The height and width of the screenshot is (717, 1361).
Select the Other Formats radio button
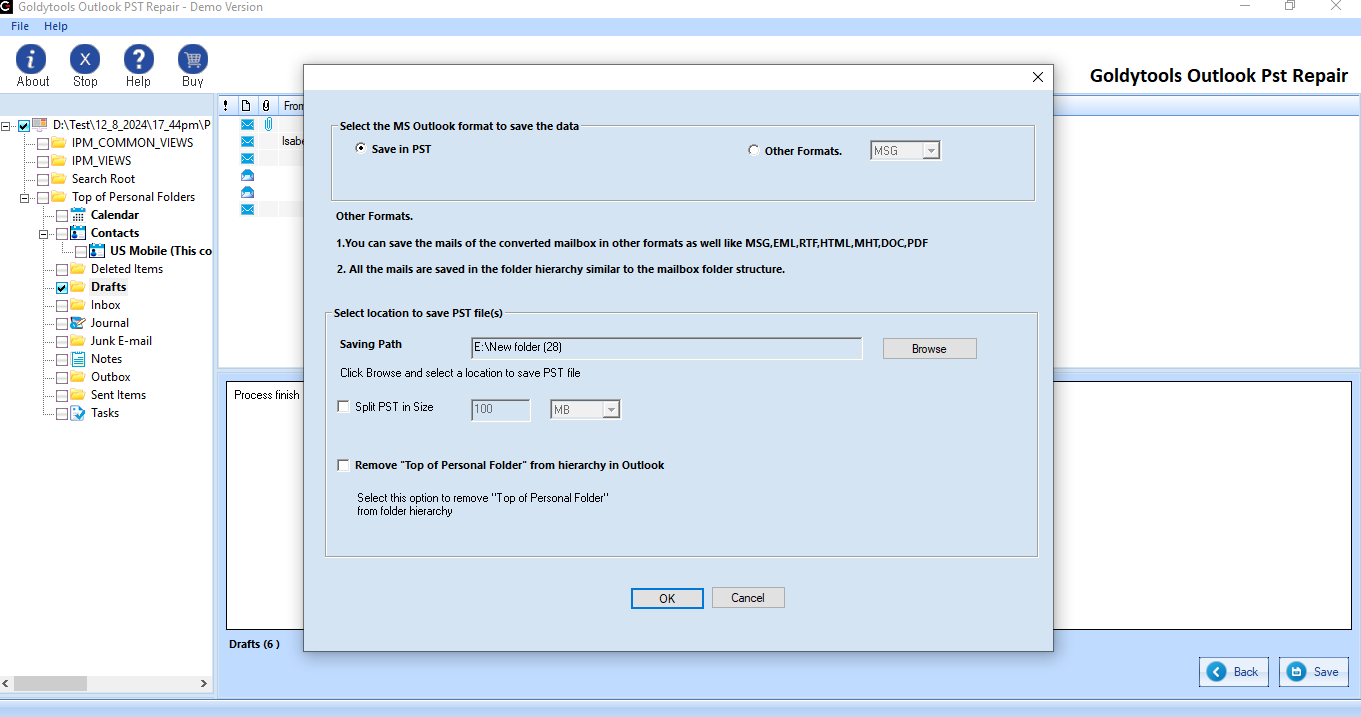coord(754,151)
